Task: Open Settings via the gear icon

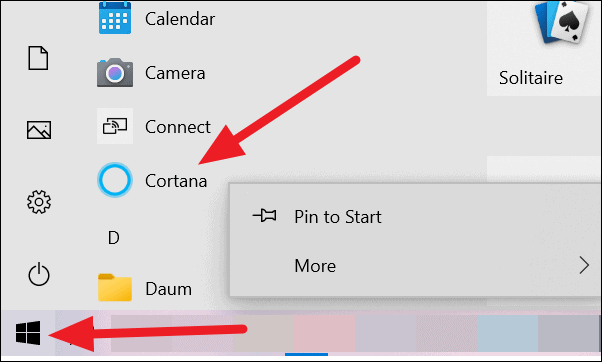Action: click(39, 202)
